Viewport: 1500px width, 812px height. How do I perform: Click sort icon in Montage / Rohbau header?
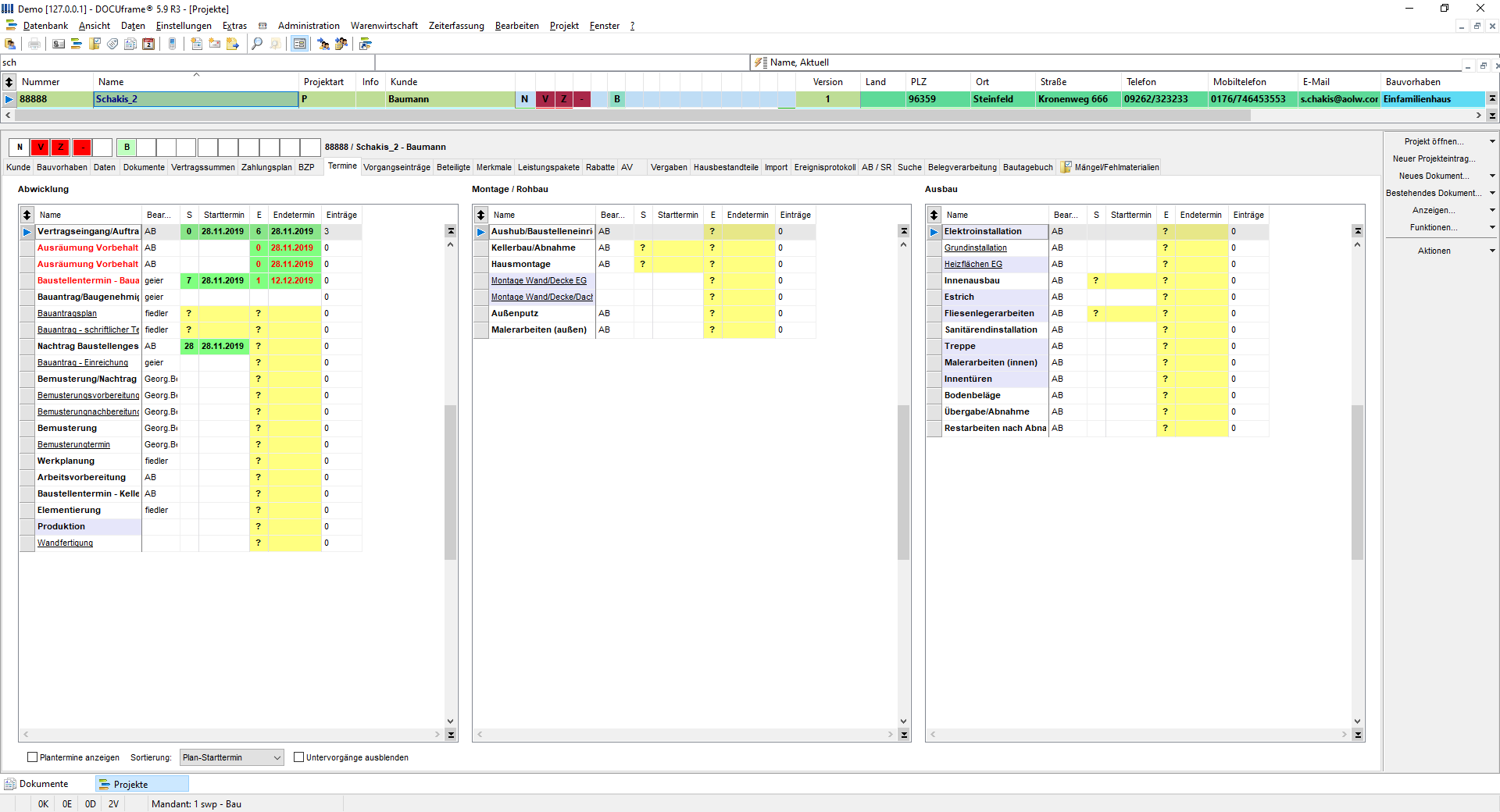[x=480, y=215]
